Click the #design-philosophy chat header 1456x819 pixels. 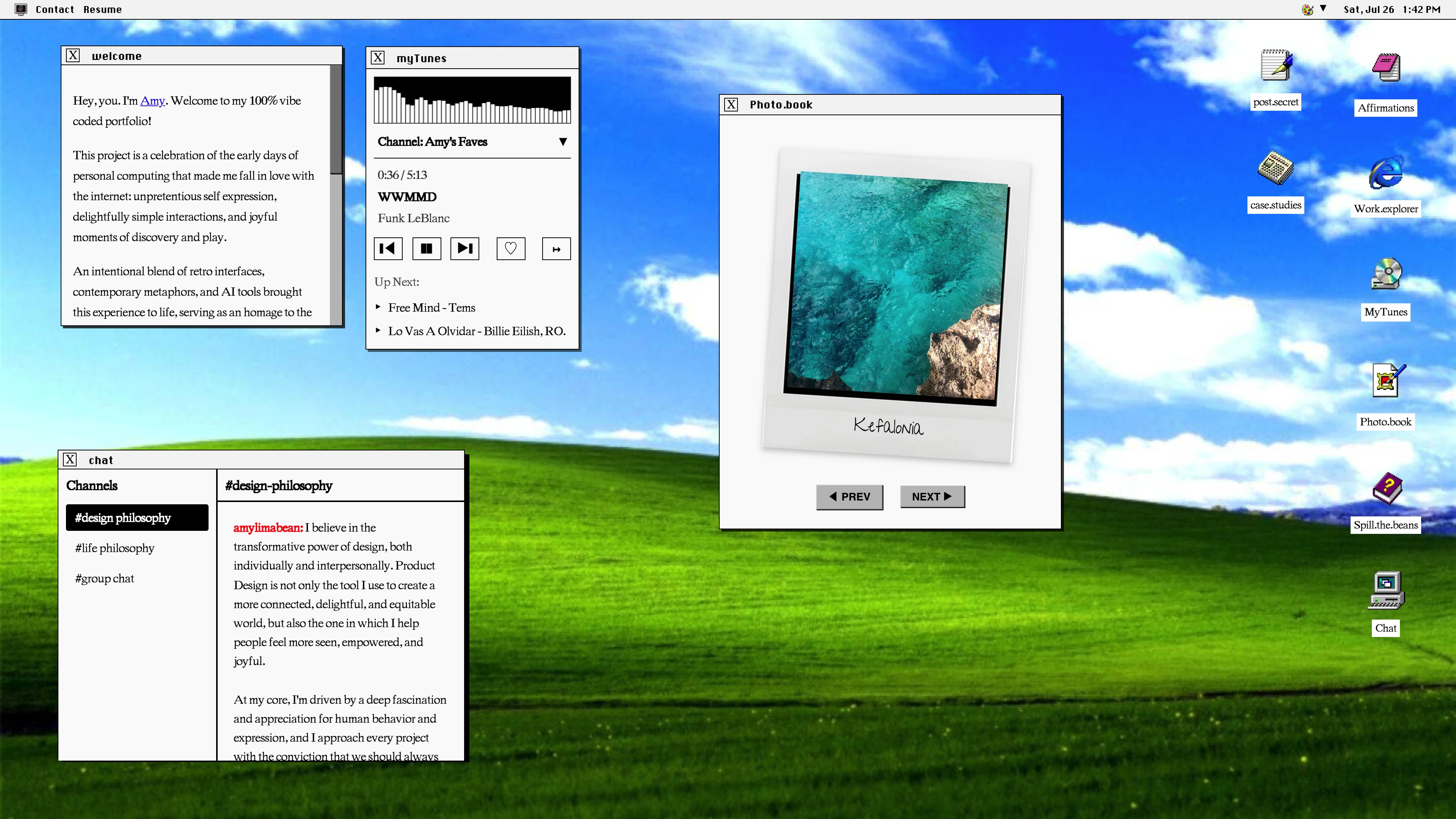279,485
